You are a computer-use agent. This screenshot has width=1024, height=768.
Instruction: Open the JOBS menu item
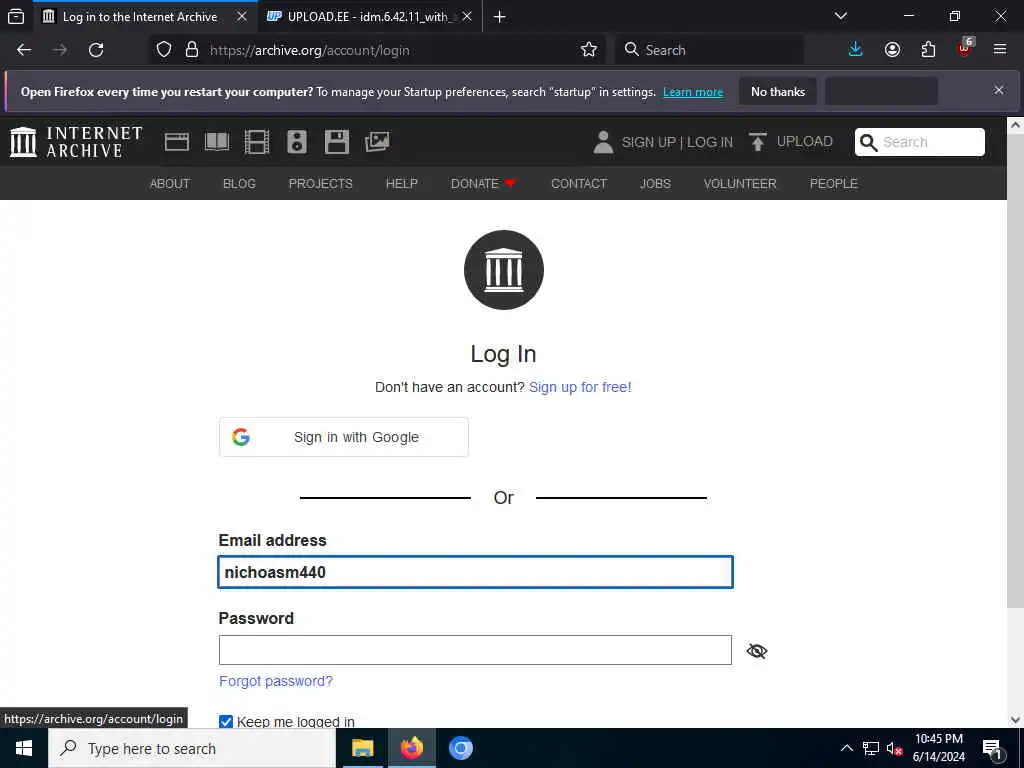tap(655, 184)
